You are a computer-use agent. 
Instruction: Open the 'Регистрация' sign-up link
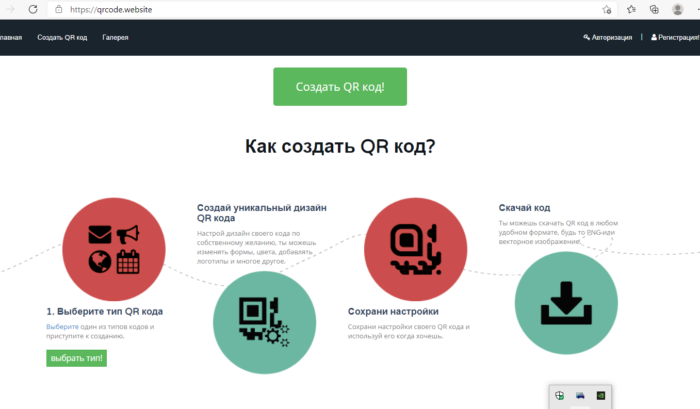(675, 38)
